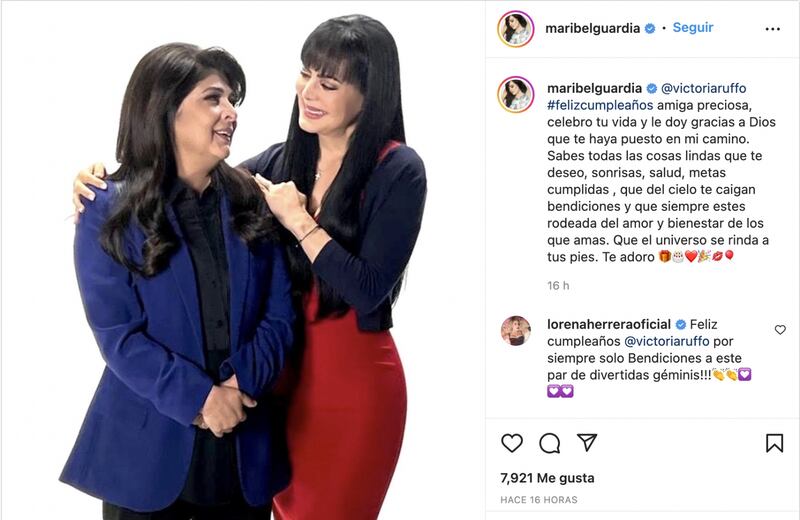Viewport: 800px width, 520px height.
Task: Like the post with the heart icon
Action: point(512,442)
